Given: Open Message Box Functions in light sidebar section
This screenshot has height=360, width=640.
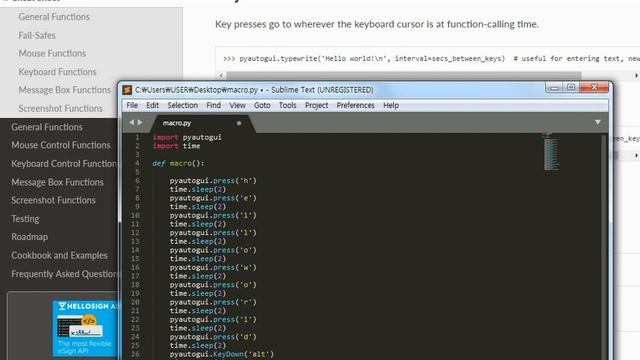Looking at the screenshot, I should tap(64, 90).
